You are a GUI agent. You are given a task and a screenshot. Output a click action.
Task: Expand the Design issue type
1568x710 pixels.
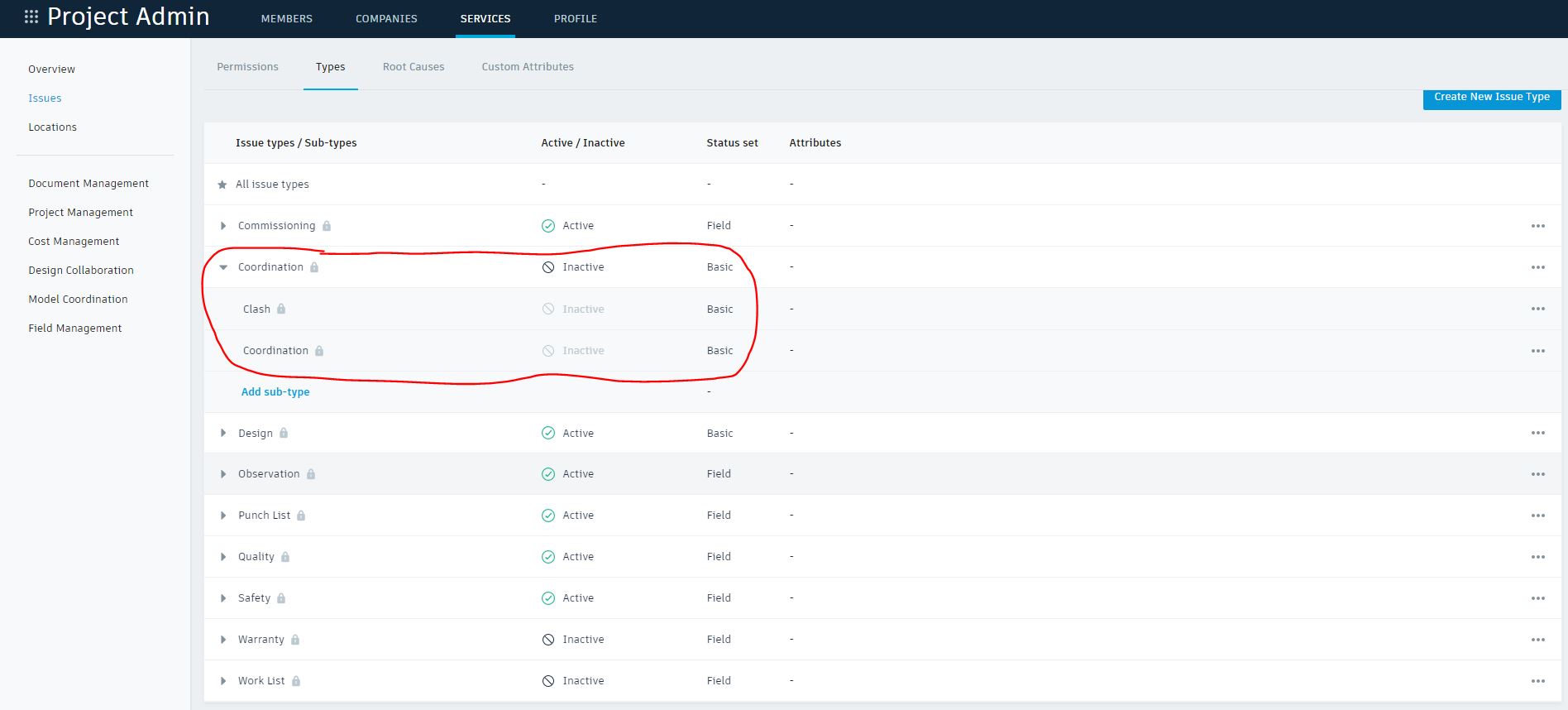(x=223, y=433)
